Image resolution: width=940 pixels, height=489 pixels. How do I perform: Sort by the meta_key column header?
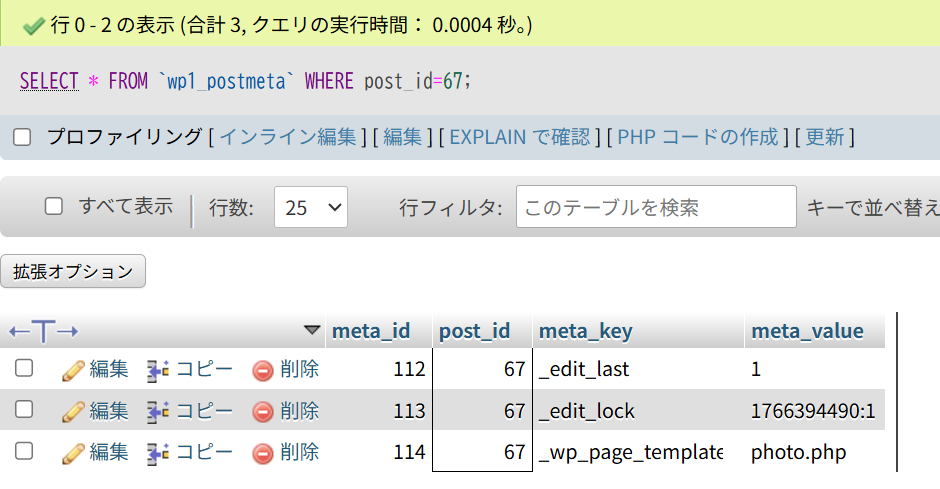tap(586, 331)
